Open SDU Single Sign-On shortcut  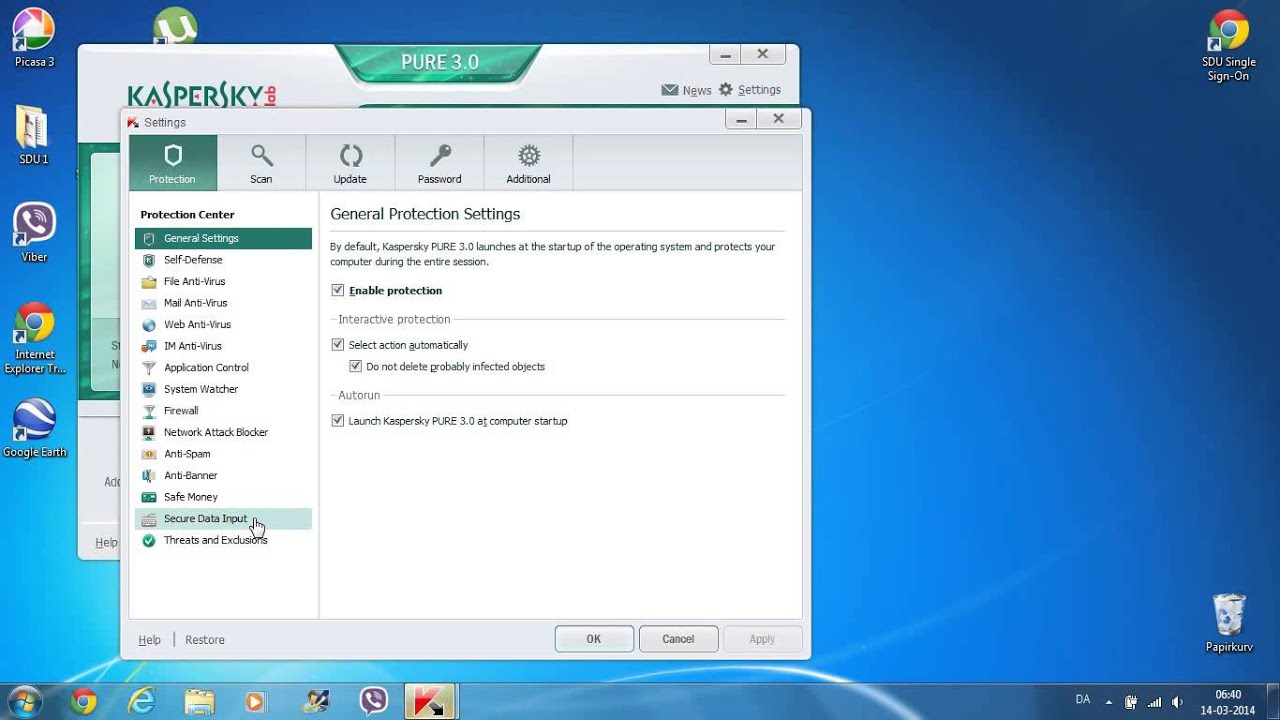1228,46
